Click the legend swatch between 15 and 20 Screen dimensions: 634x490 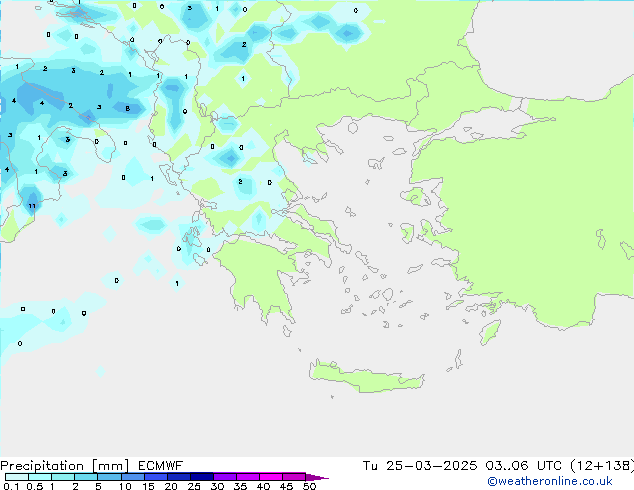(x=156, y=477)
